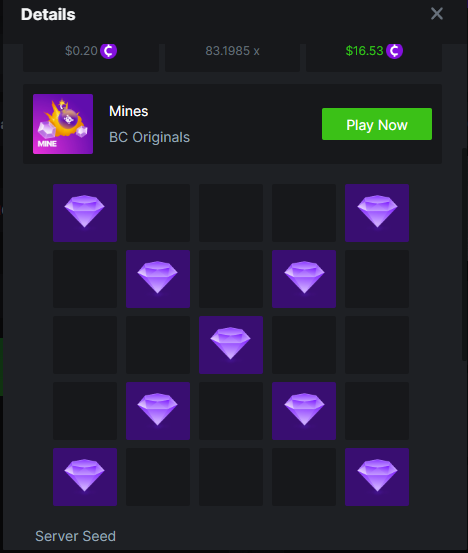The height and width of the screenshot is (553, 468).
Task: Select the top-left diamond tile
Action: pos(85,213)
